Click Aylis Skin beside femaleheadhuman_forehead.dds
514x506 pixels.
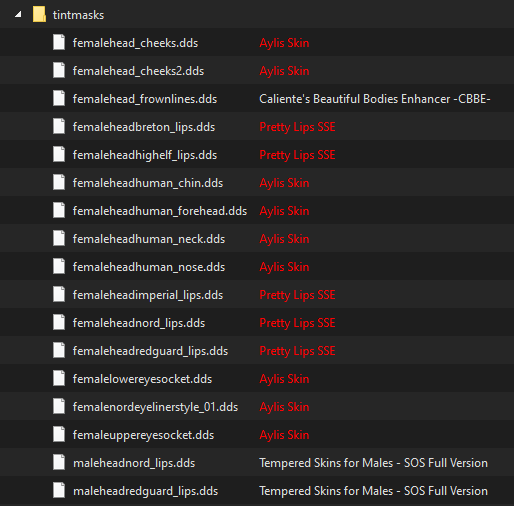click(x=284, y=211)
